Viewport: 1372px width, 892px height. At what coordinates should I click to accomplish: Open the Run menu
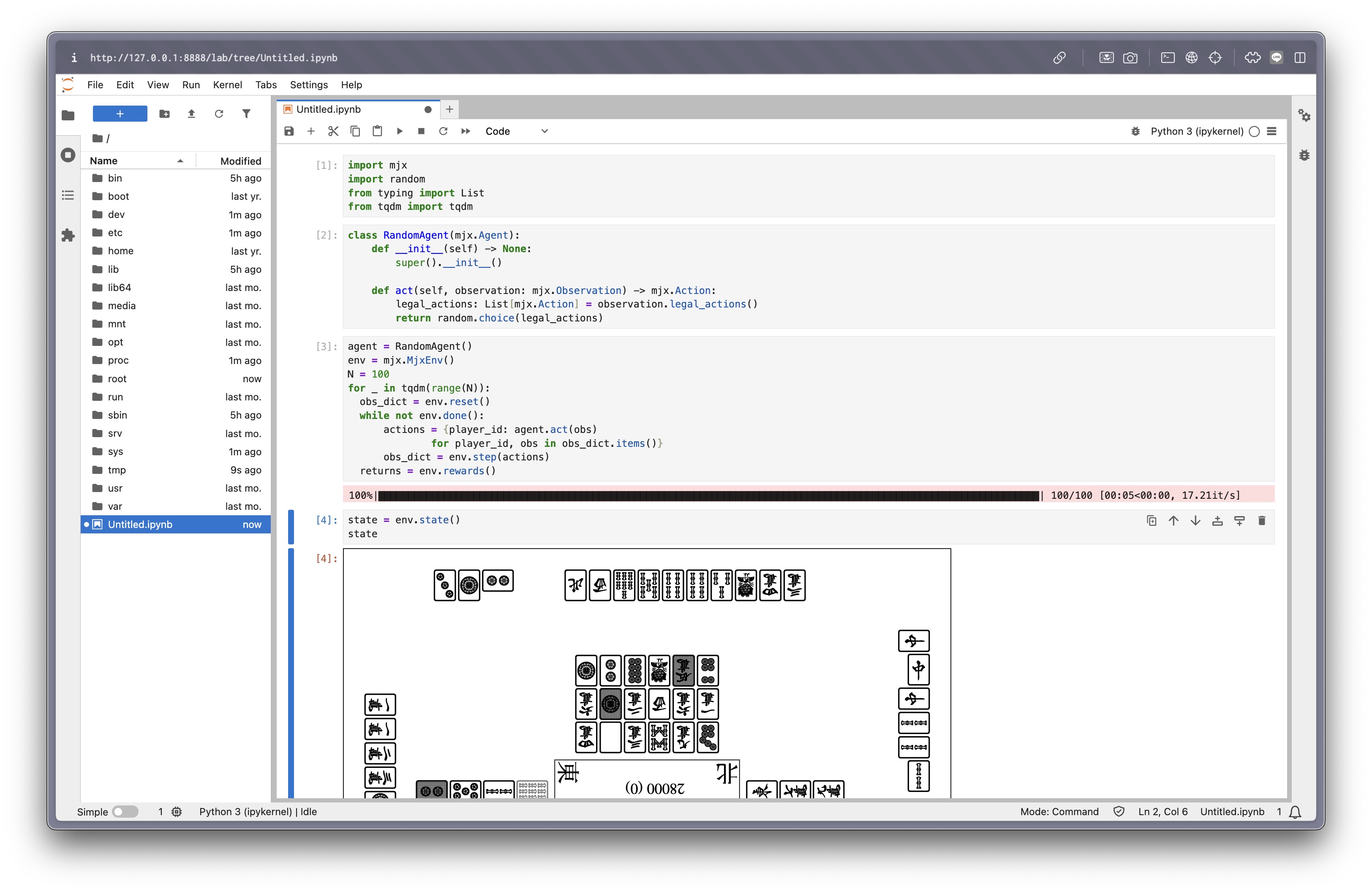tap(191, 85)
